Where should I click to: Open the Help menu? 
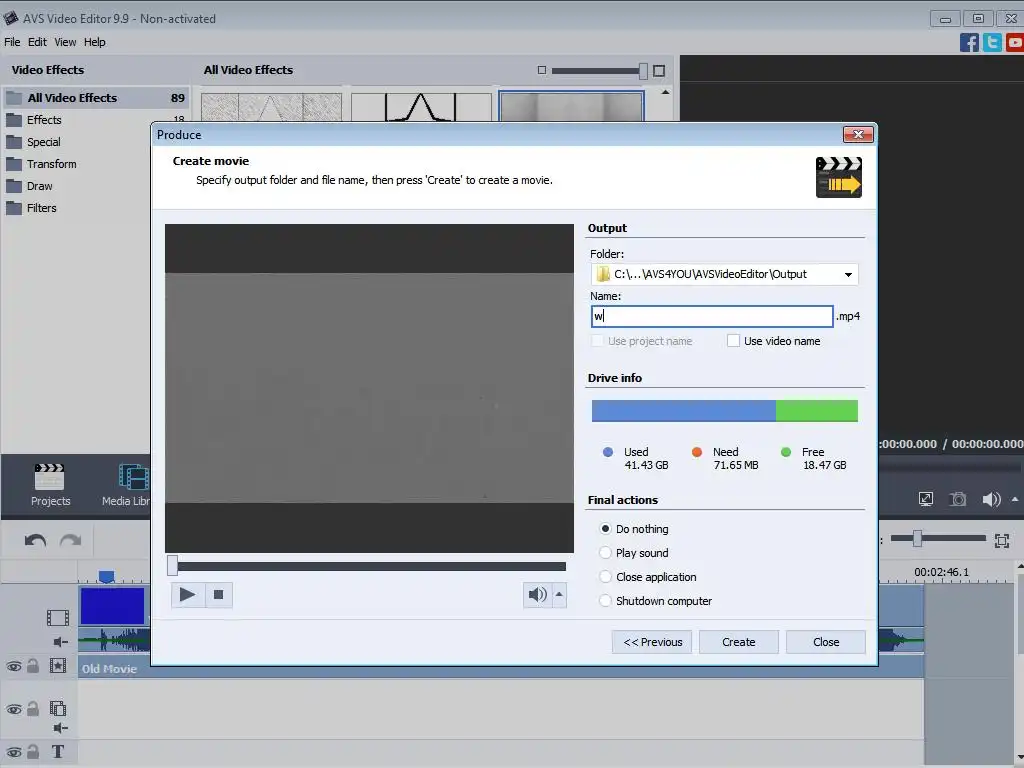click(95, 42)
